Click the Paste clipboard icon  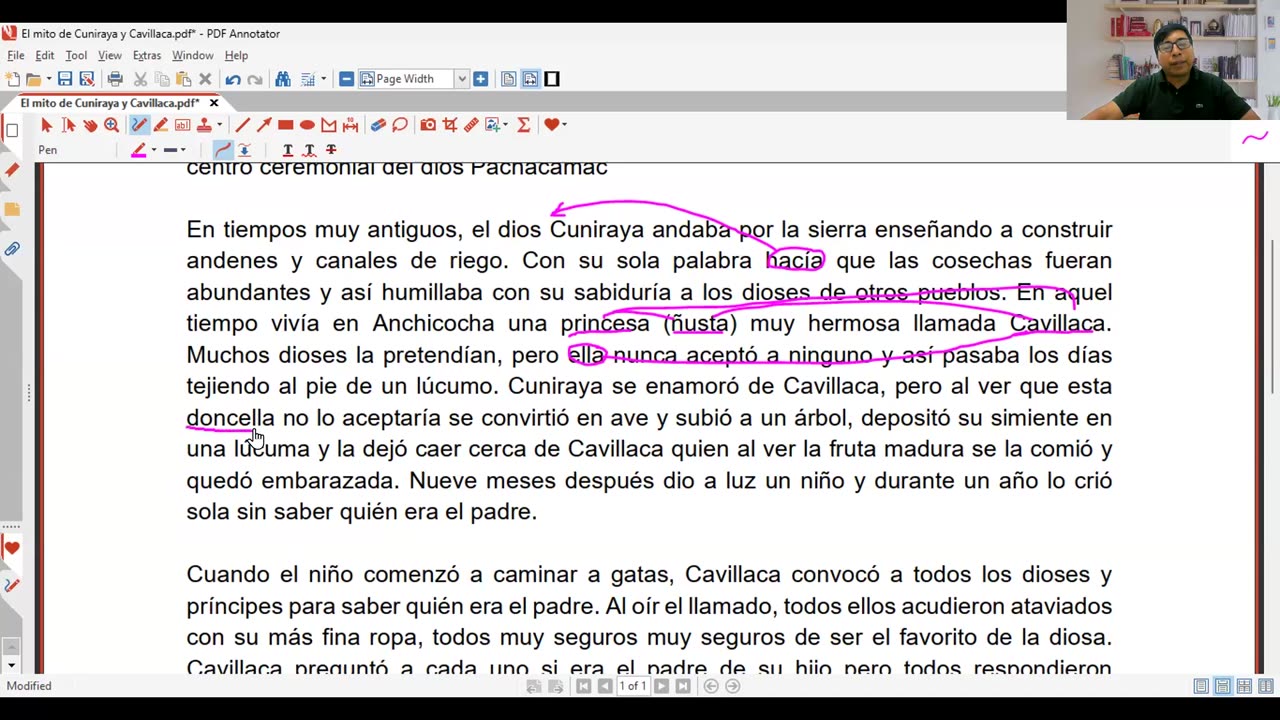(x=184, y=79)
